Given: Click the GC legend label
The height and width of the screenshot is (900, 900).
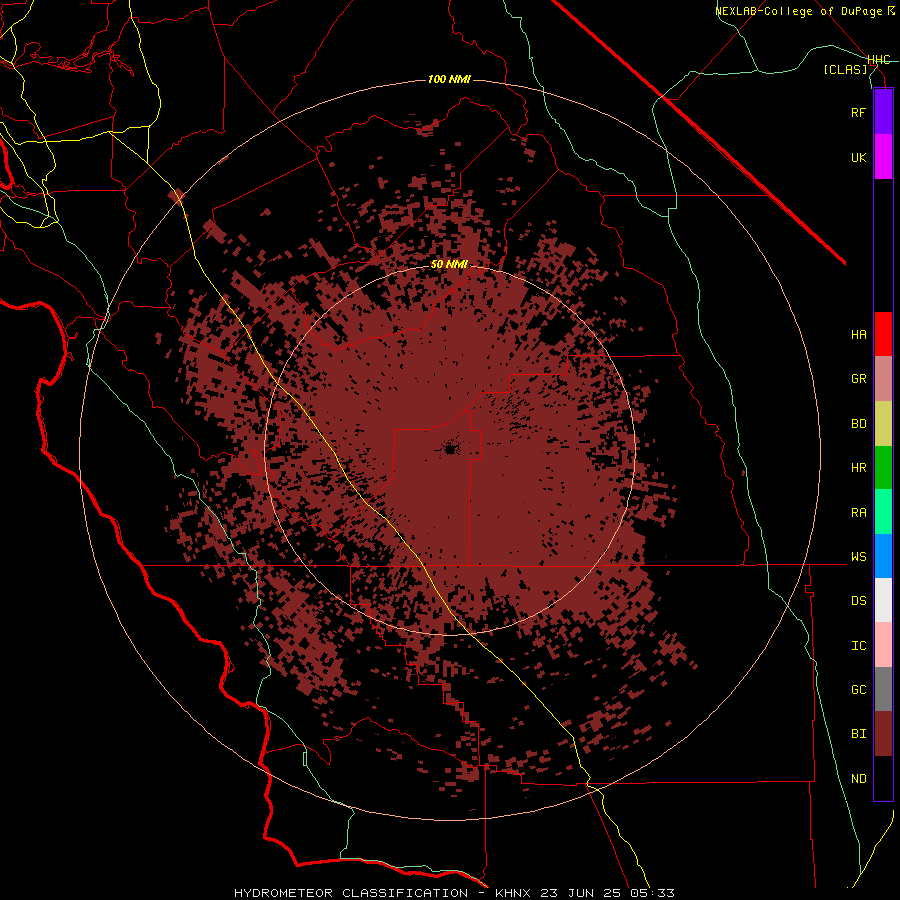Looking at the screenshot, I should [858, 690].
